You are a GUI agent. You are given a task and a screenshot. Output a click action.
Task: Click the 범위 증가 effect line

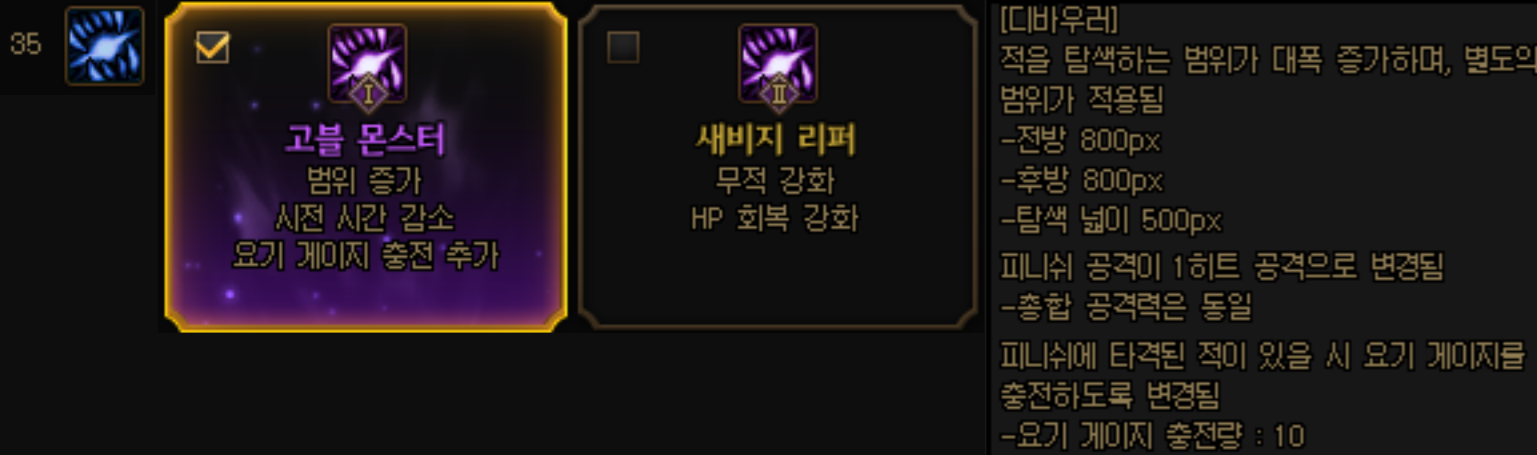click(x=365, y=180)
